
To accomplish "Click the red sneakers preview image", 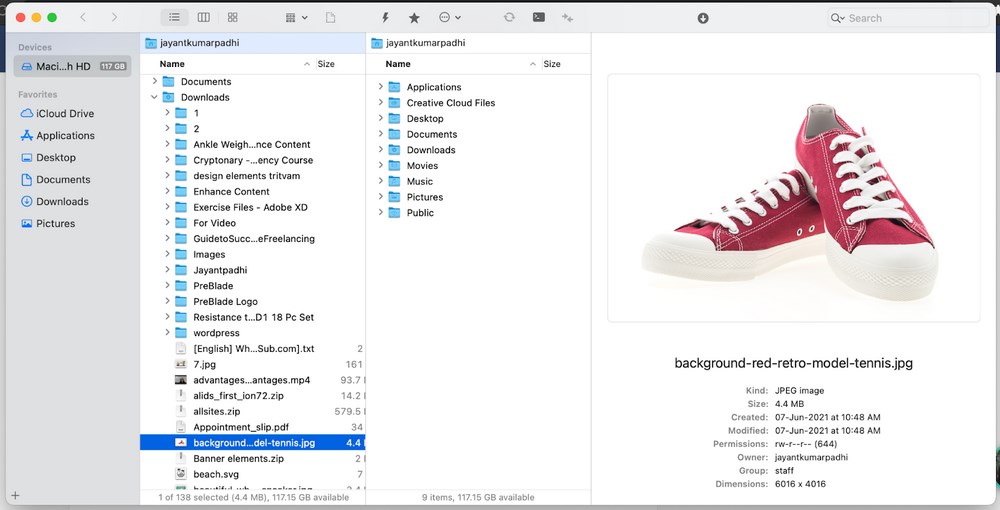I will [x=793, y=198].
